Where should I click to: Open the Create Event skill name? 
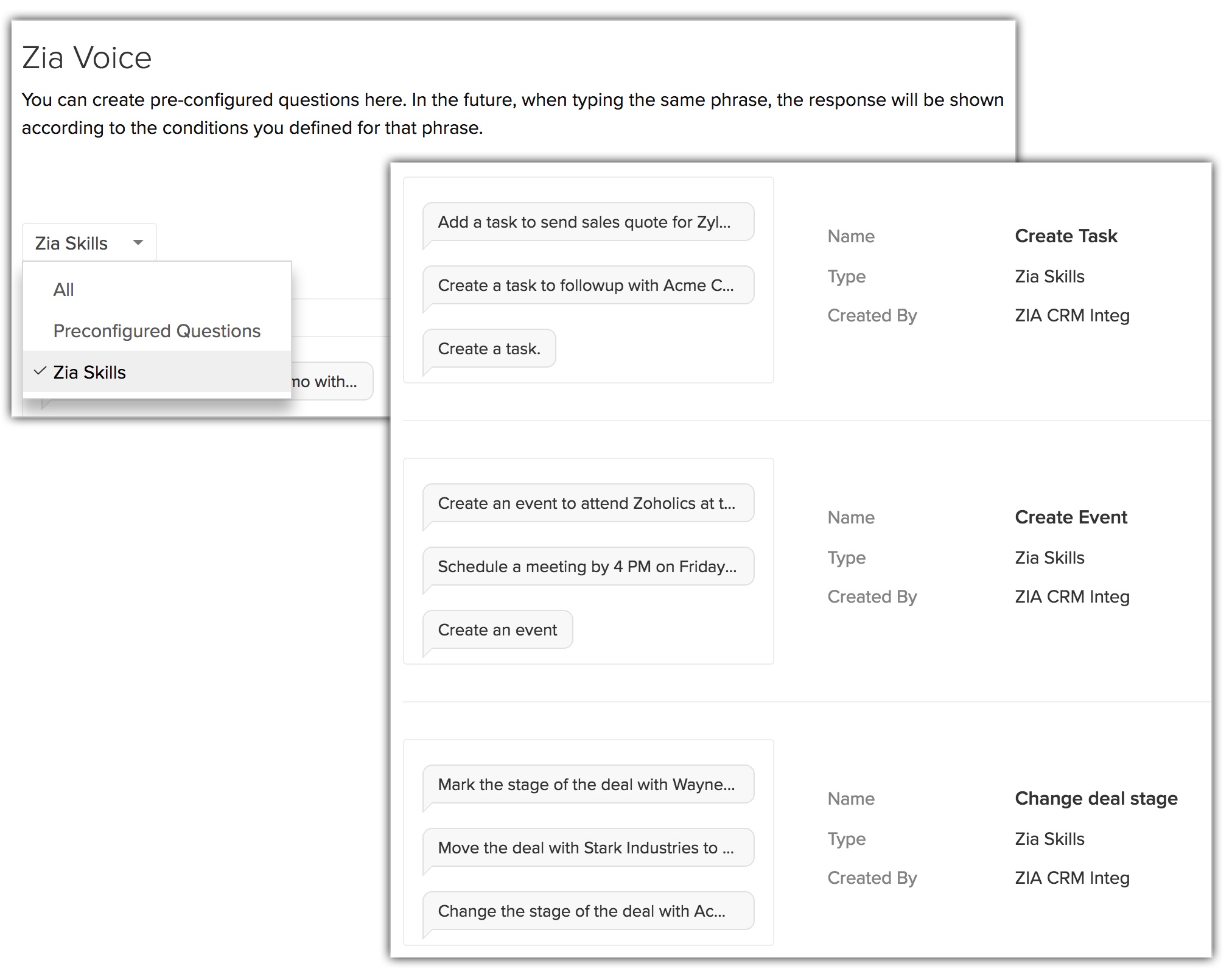pos(1071,517)
